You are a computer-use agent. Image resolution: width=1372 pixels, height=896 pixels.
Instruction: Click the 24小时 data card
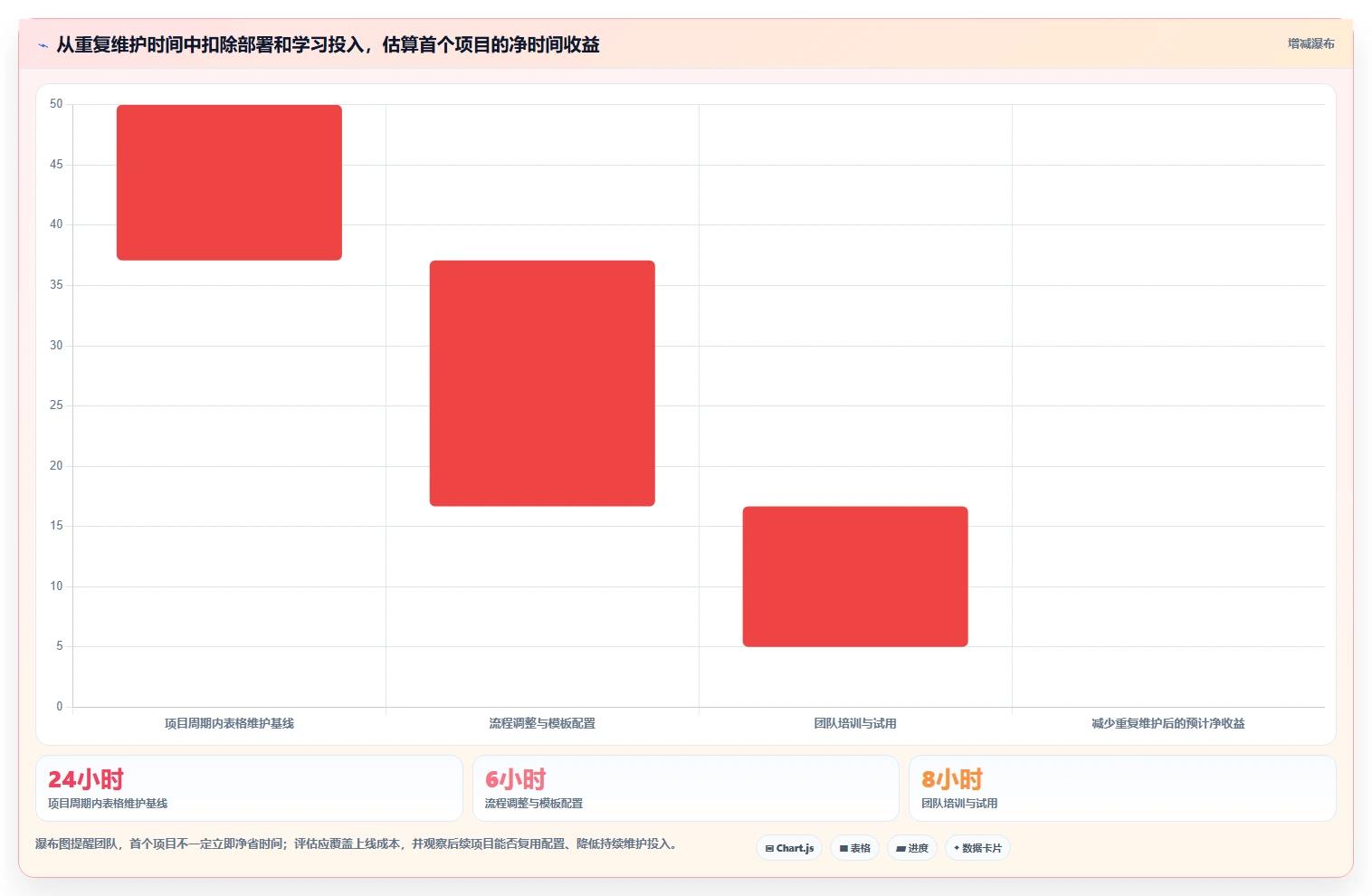tap(249, 788)
